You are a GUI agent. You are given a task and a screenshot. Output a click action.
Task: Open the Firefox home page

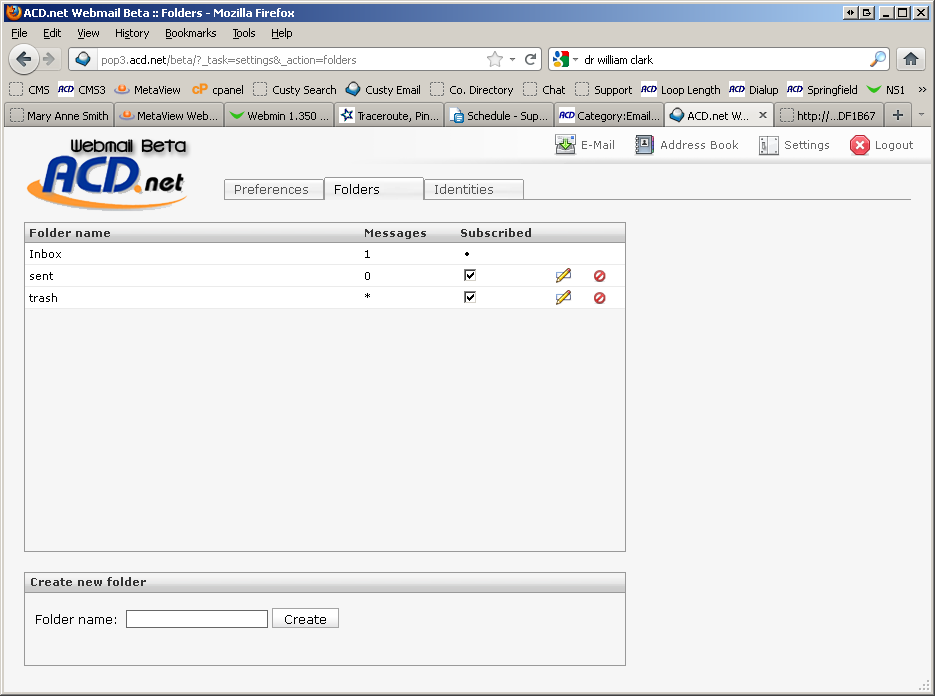pos(911,59)
